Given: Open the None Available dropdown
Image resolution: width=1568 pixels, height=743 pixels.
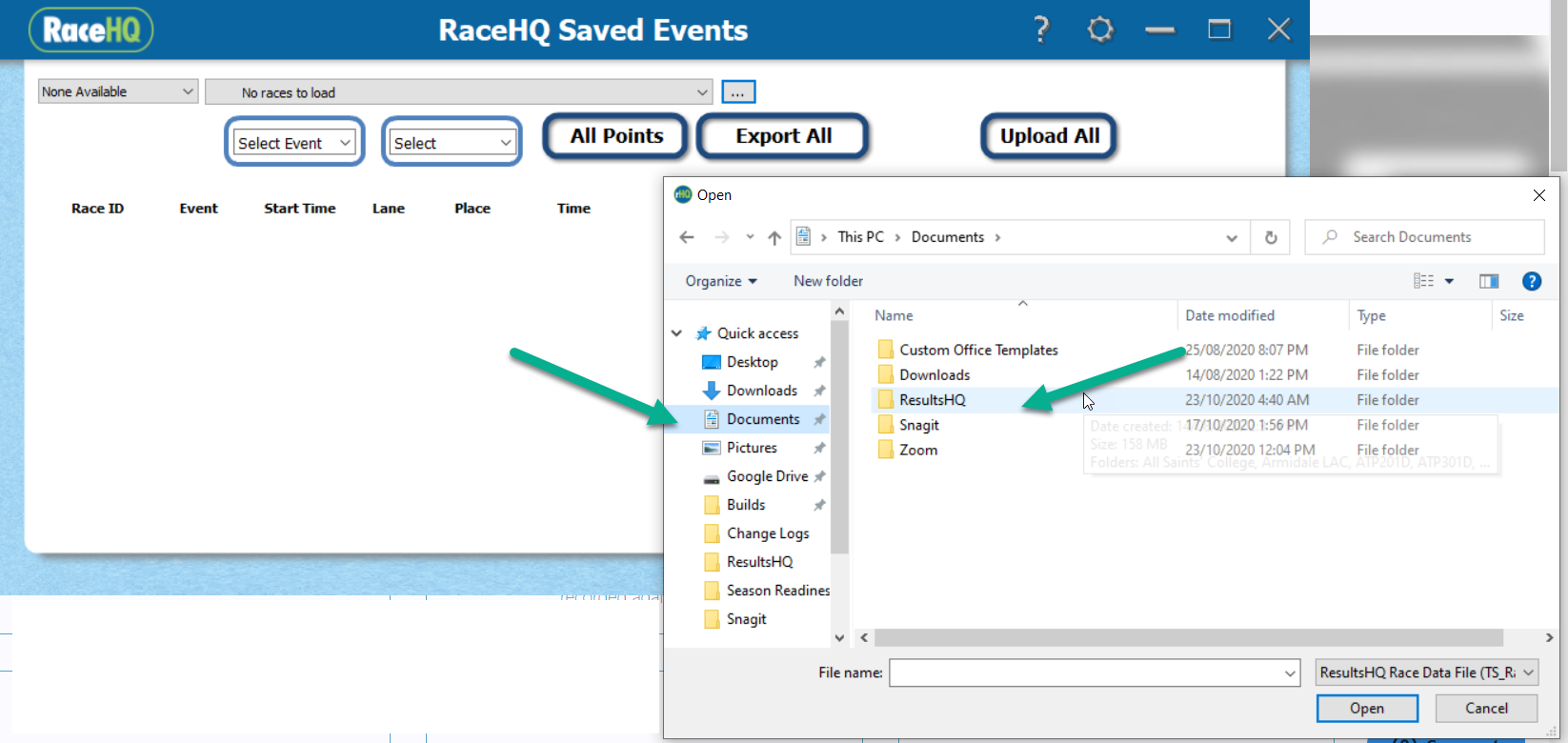Looking at the screenshot, I should (x=118, y=91).
